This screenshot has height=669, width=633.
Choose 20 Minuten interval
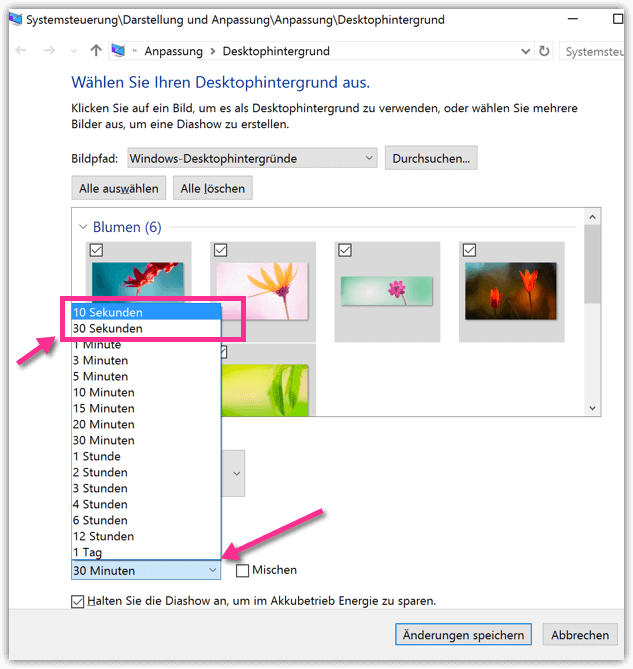(x=146, y=425)
